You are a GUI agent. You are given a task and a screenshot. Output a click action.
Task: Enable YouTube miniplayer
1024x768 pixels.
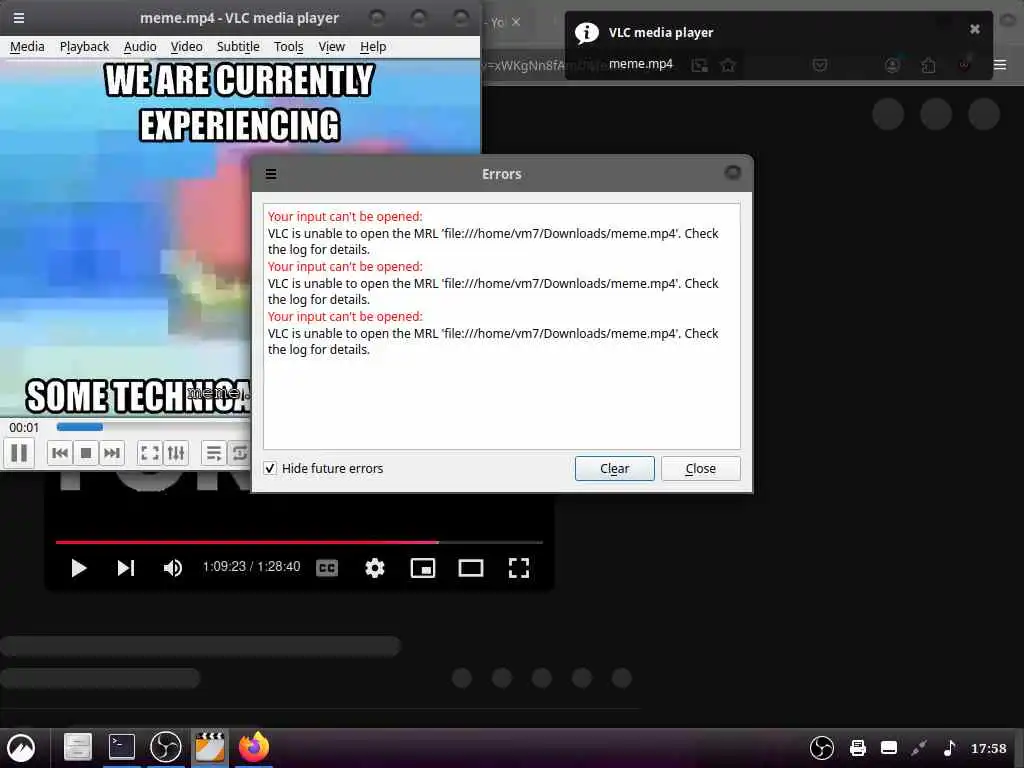point(423,568)
